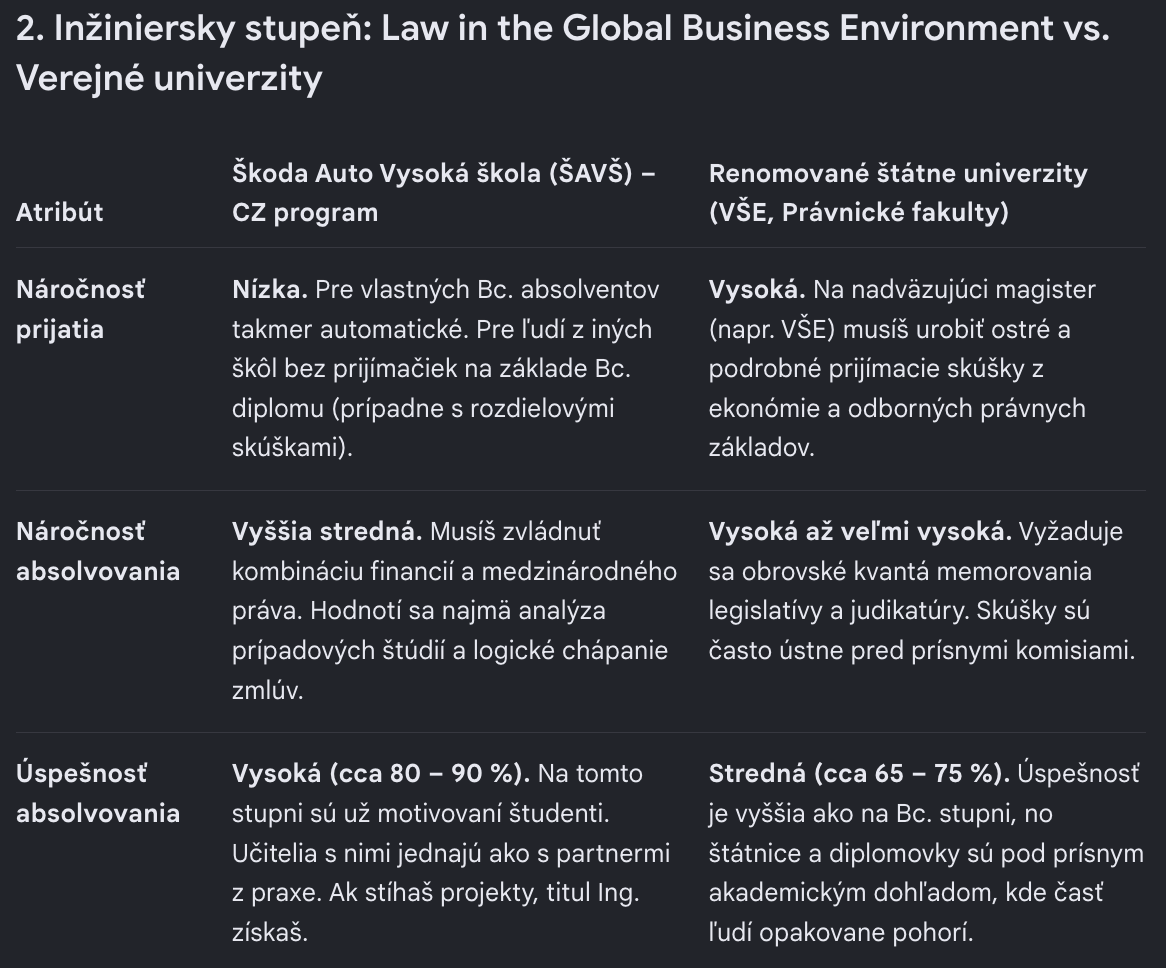Select the Náročnosť prijatia row label
Screen dimensions: 1166x968
80,309
